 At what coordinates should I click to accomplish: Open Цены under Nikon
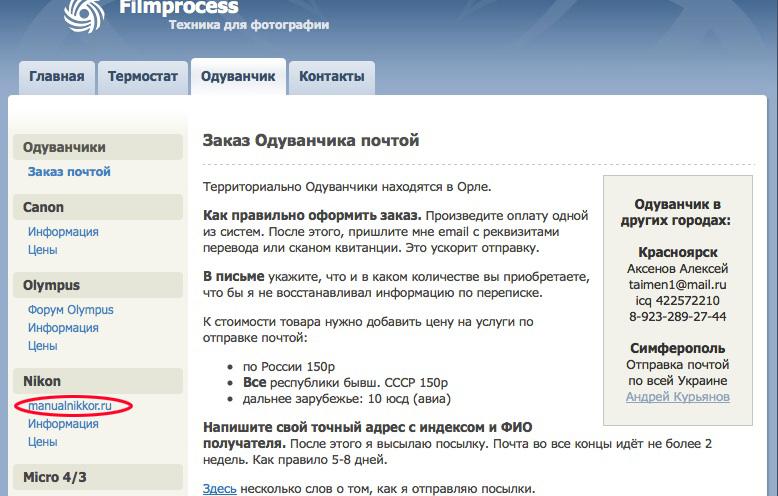pos(43,441)
